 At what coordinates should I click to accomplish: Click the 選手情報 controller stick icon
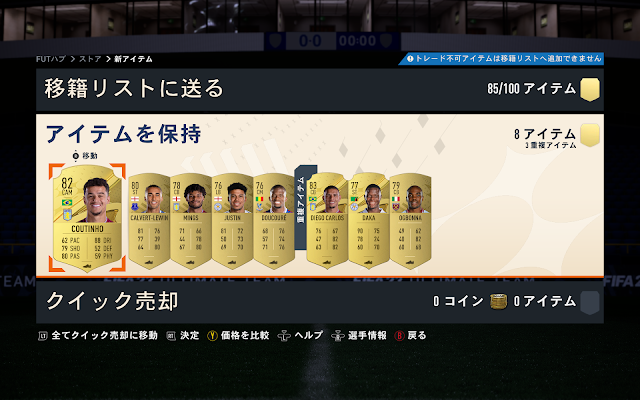(338, 336)
